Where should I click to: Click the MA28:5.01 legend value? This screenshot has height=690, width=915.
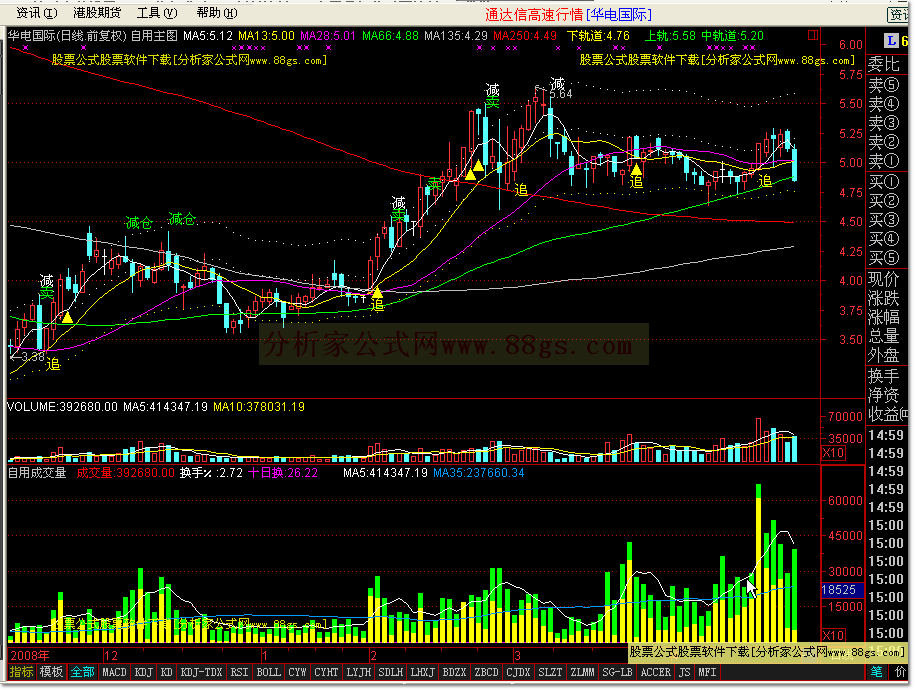pyautogui.click(x=327, y=36)
